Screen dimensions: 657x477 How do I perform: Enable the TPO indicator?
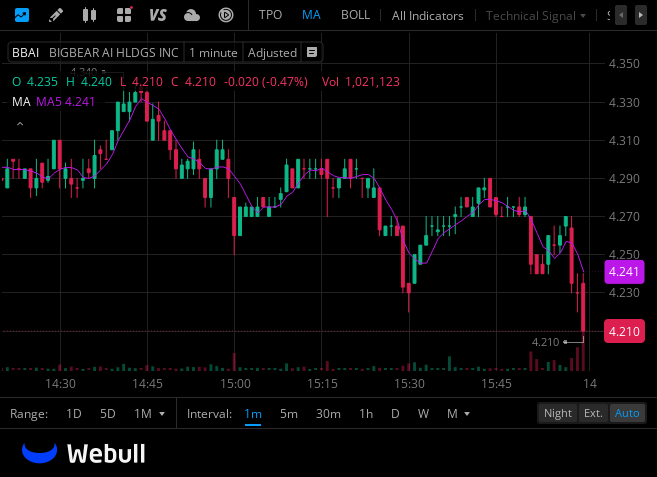tap(270, 15)
